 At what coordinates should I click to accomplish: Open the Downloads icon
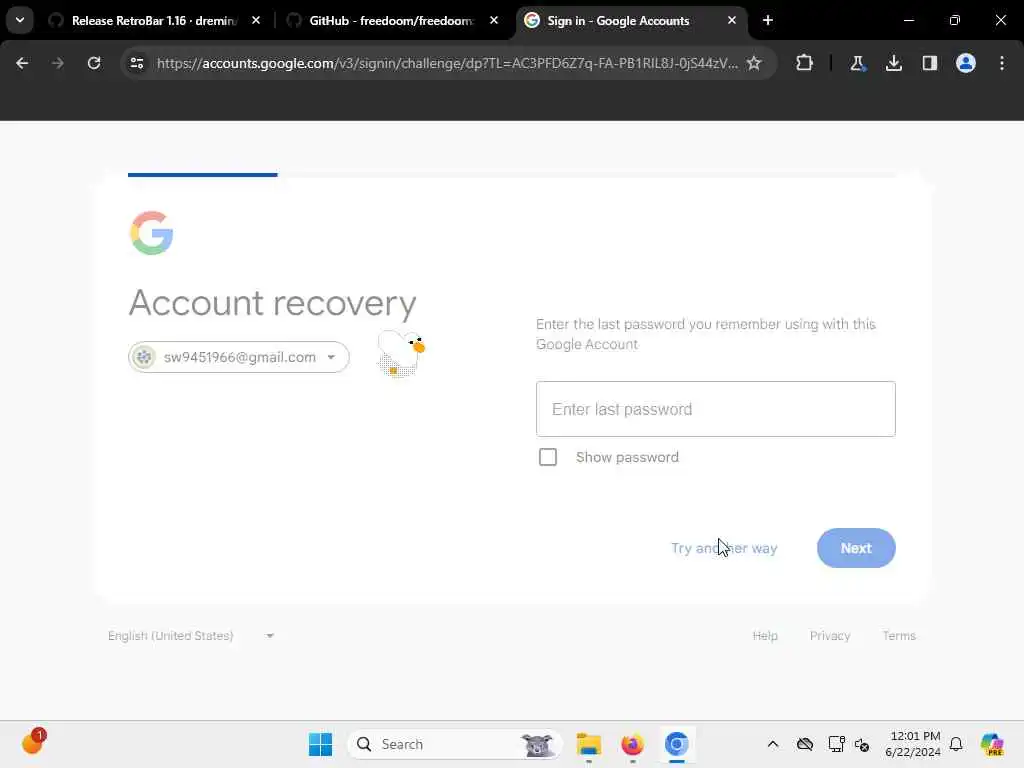click(894, 63)
